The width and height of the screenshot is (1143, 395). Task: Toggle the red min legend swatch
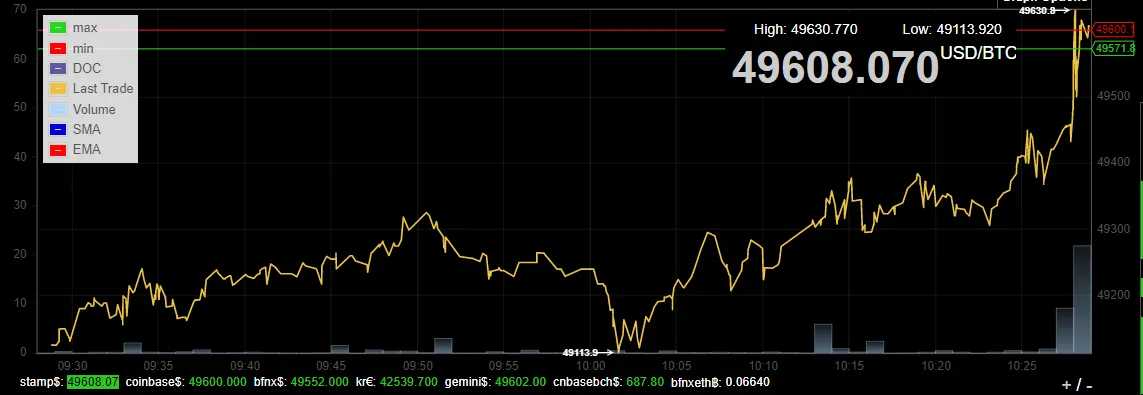coord(58,48)
